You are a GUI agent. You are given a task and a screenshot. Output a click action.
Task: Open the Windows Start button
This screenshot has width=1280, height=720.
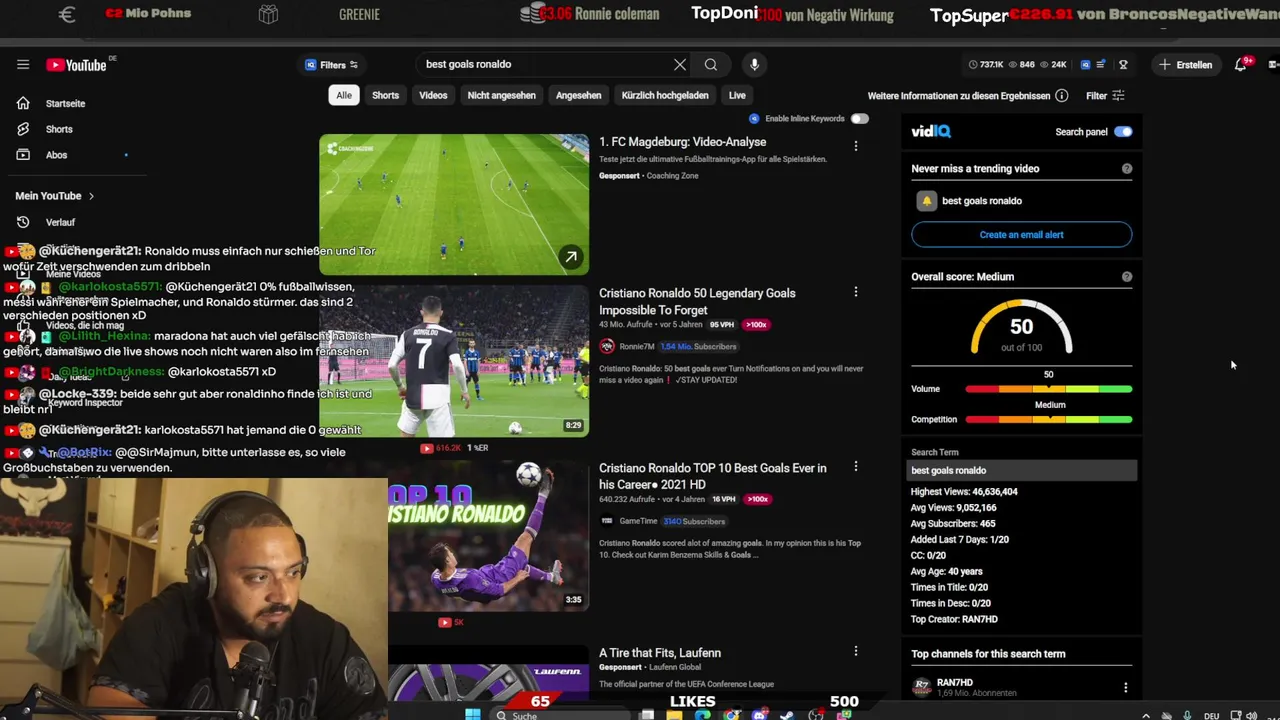pyautogui.click(x=472, y=715)
